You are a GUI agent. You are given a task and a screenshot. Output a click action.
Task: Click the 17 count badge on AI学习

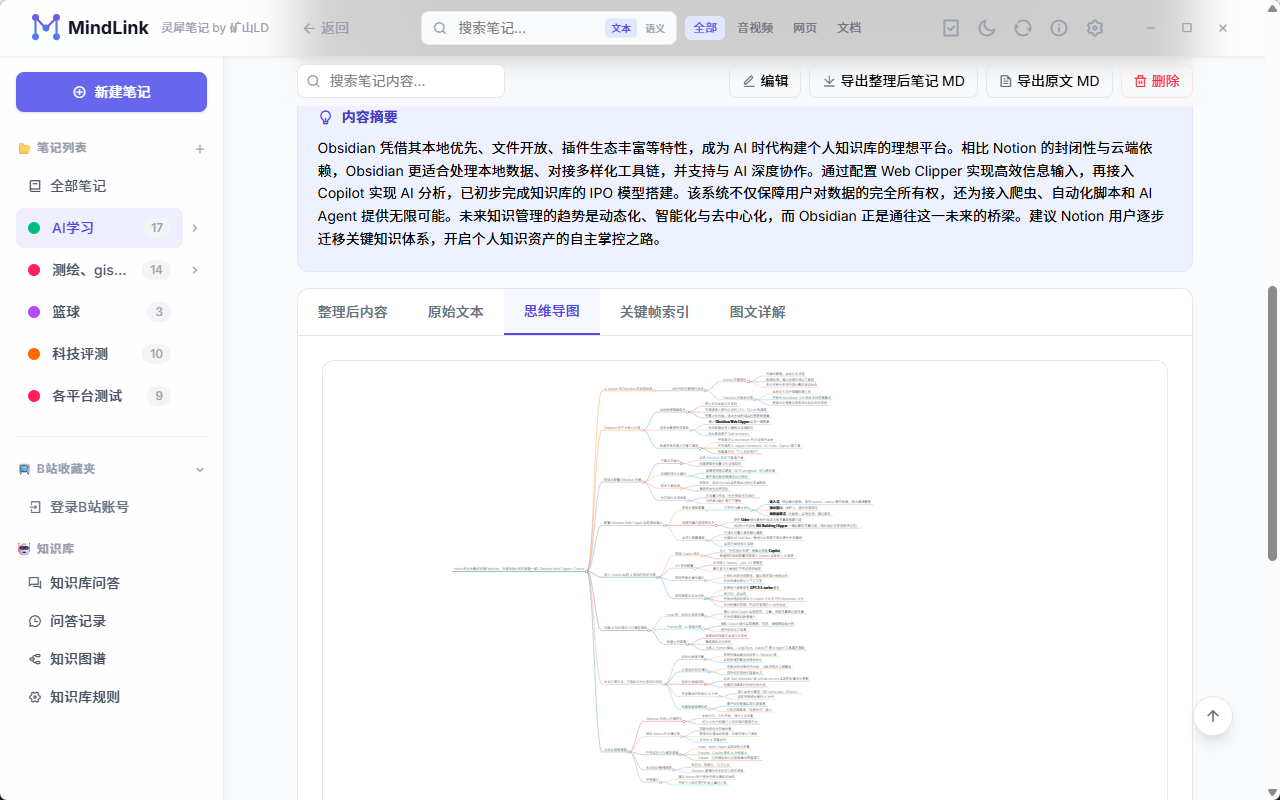tap(157, 228)
